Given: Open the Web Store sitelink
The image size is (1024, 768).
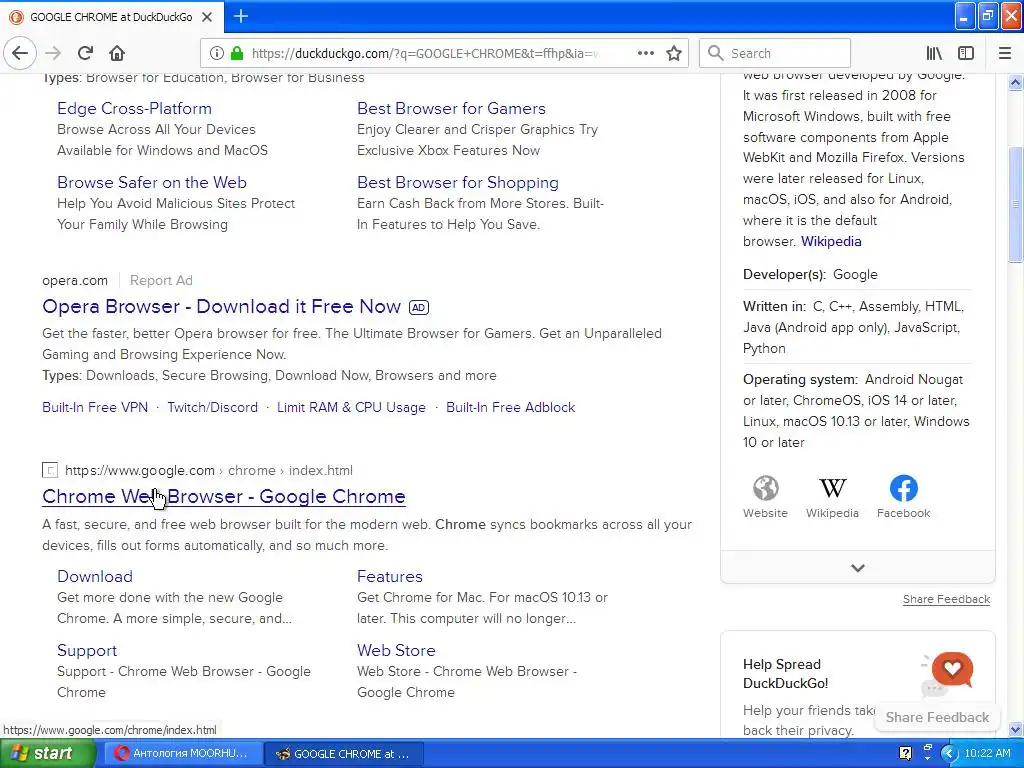Looking at the screenshot, I should (x=396, y=650).
